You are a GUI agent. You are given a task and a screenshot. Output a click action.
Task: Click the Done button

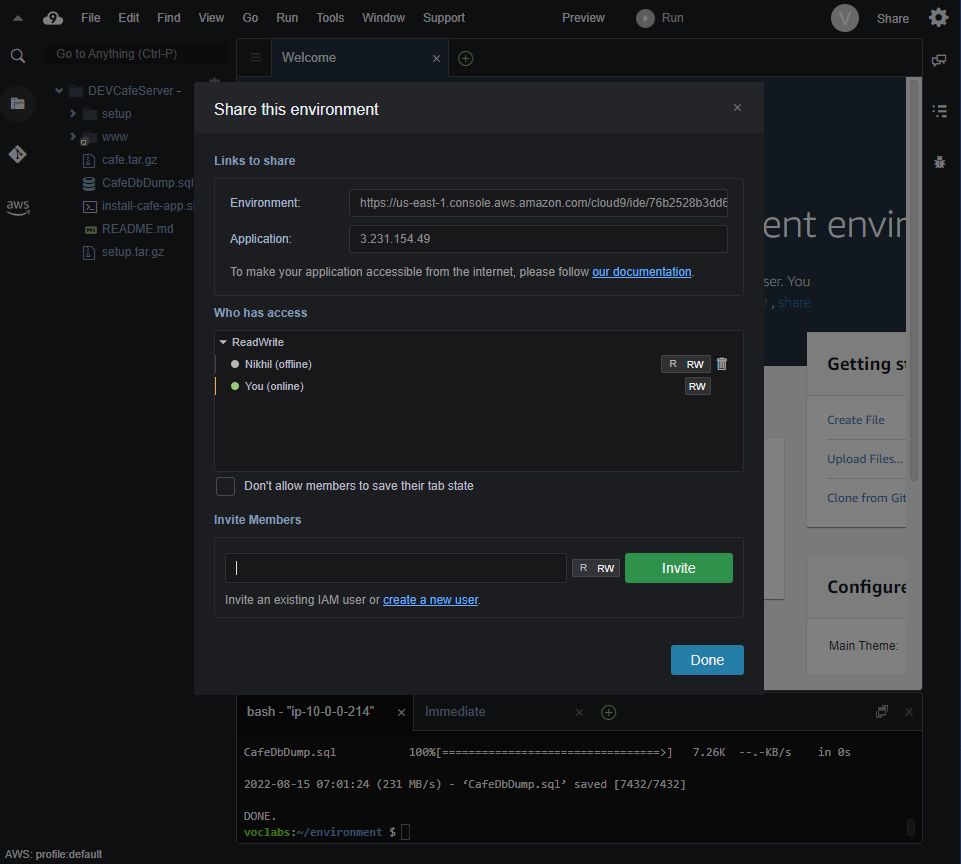click(x=707, y=660)
